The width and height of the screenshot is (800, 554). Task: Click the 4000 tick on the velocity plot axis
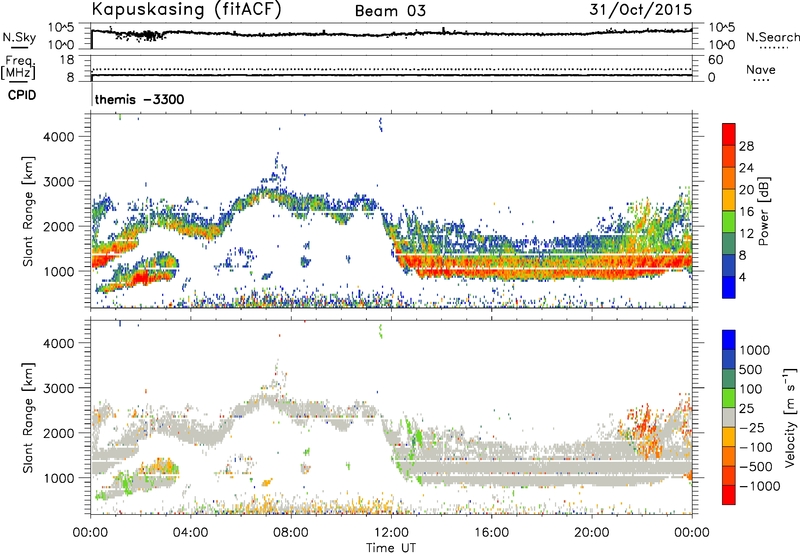point(58,343)
